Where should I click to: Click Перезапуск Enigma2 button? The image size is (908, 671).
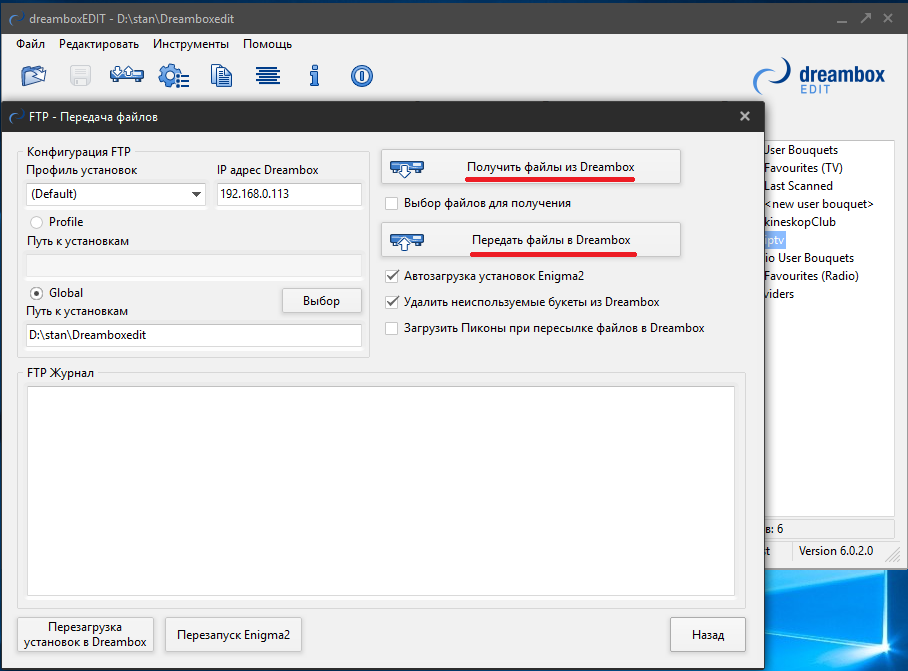coord(233,635)
